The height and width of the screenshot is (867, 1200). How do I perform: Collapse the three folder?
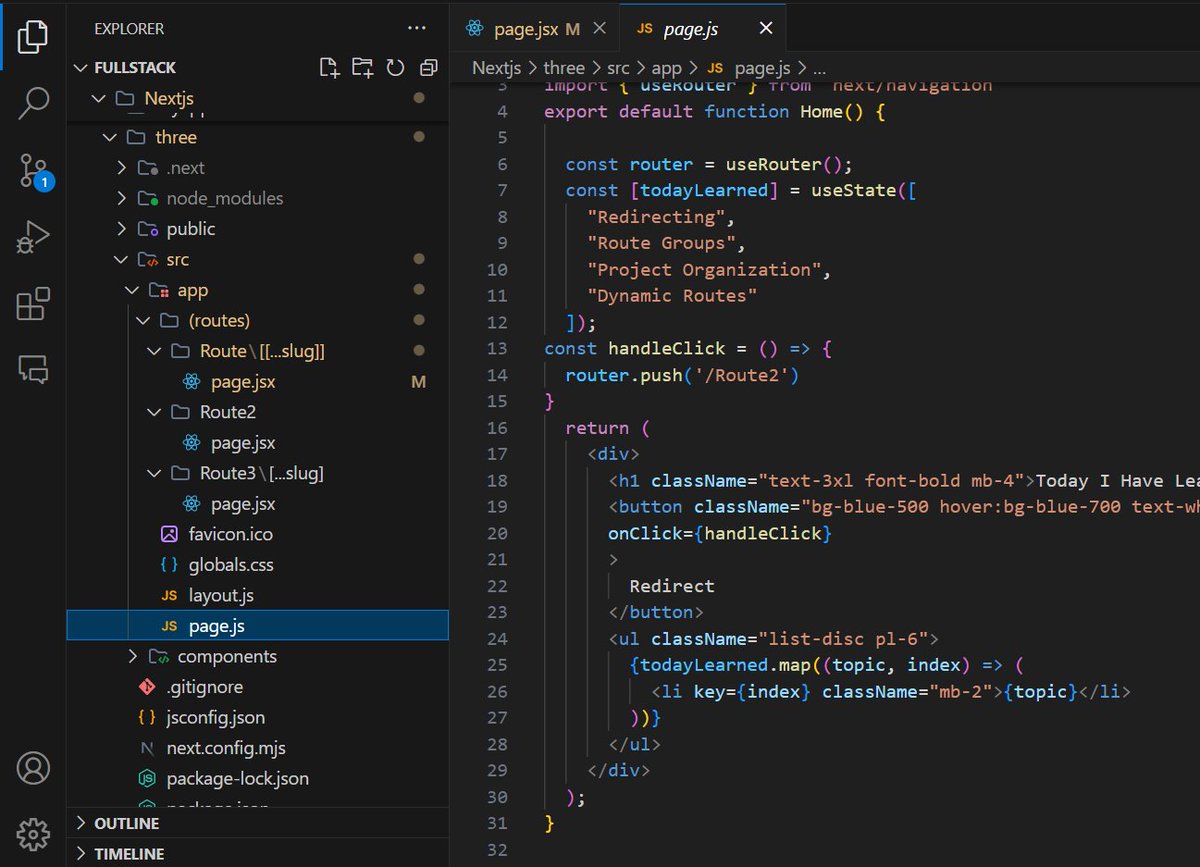257,137
